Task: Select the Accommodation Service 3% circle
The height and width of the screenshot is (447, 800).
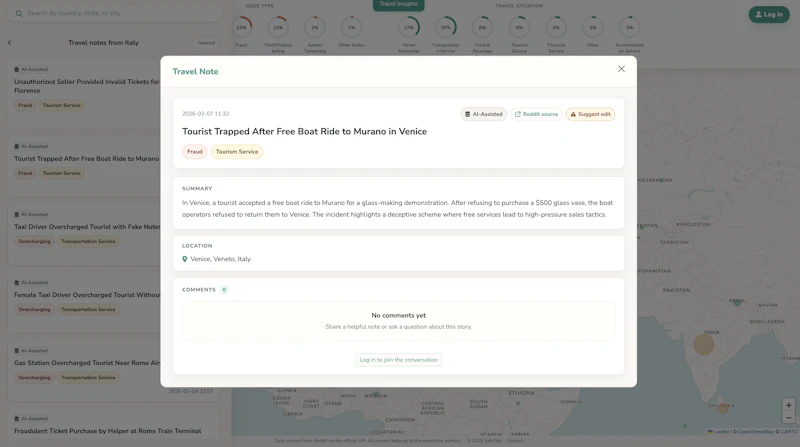Action: 629,28
